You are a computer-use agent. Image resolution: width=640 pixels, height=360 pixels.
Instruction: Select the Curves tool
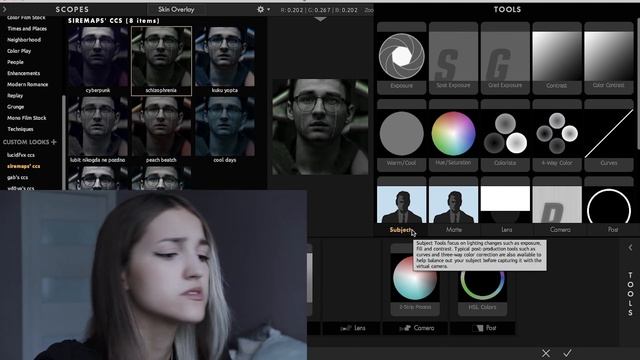point(608,136)
